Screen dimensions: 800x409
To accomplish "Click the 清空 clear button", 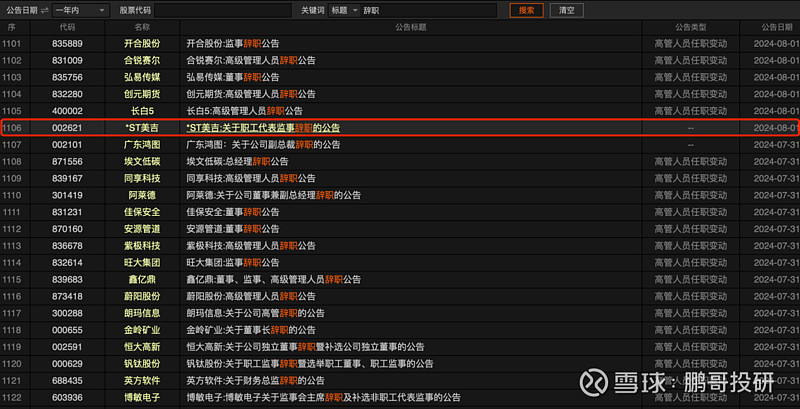I will 566,10.
